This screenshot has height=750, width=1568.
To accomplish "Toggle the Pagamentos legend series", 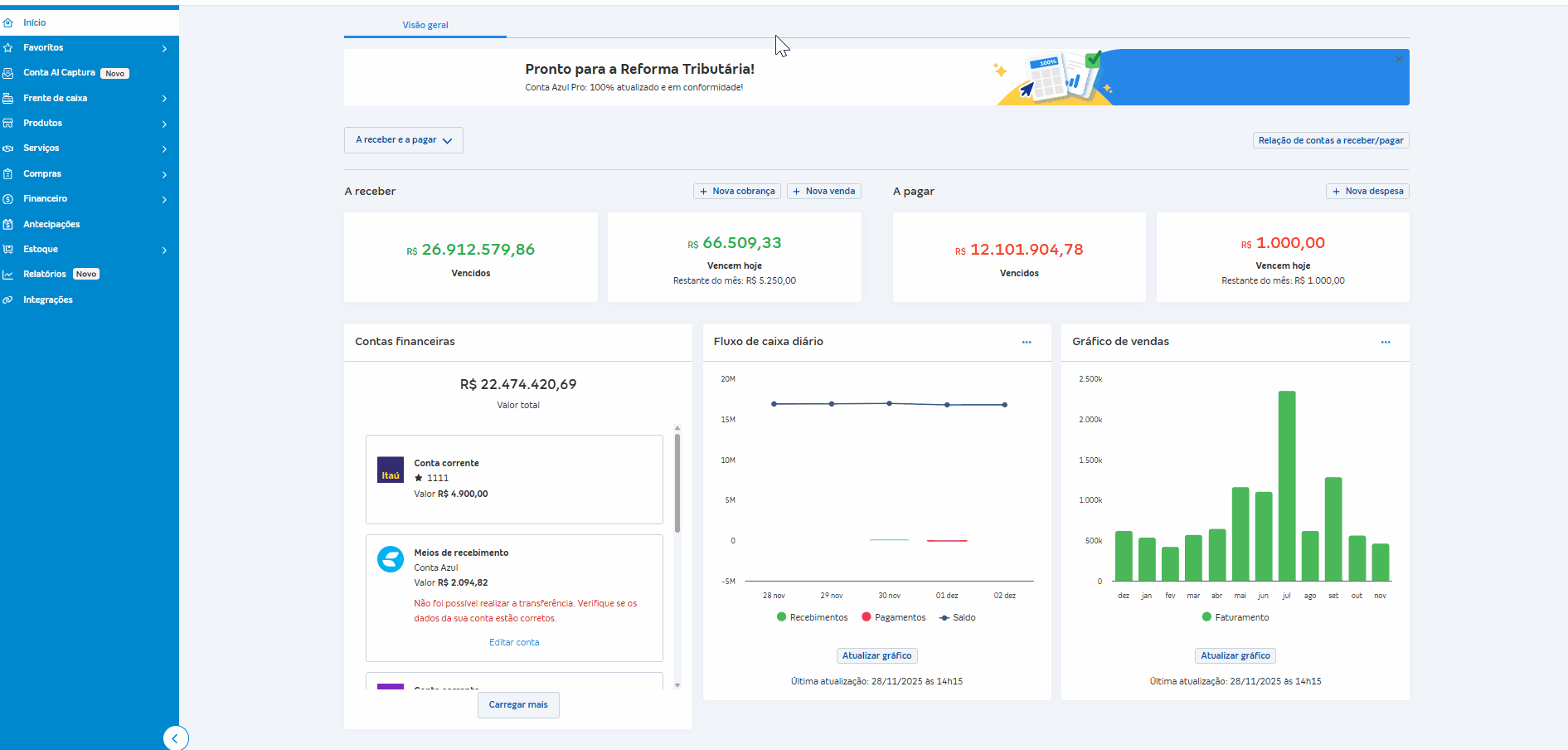I will tap(893, 617).
